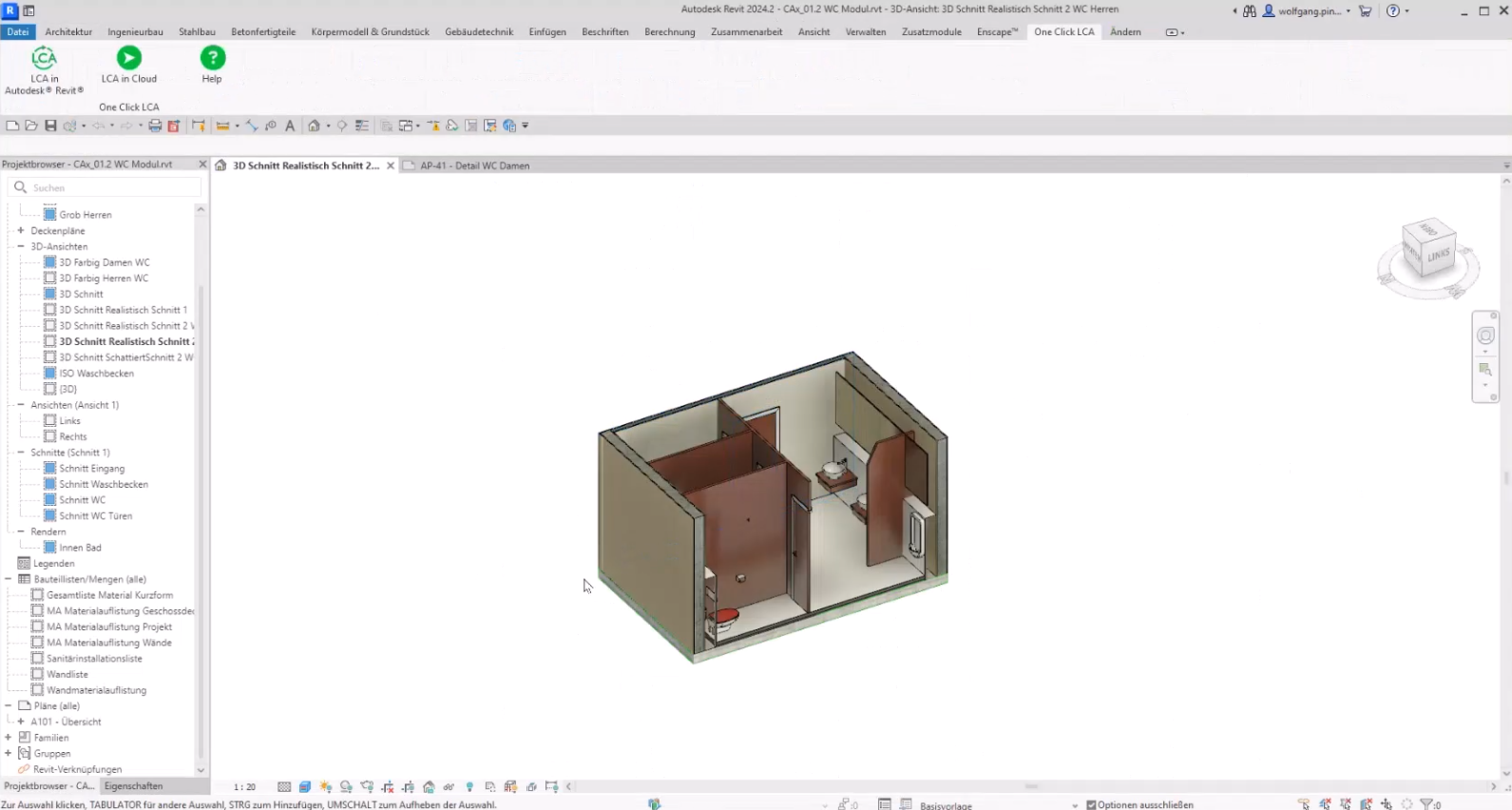Expand the Deckenpläne tree node
Viewport: 1512px width, 810px height.
pos(21,230)
